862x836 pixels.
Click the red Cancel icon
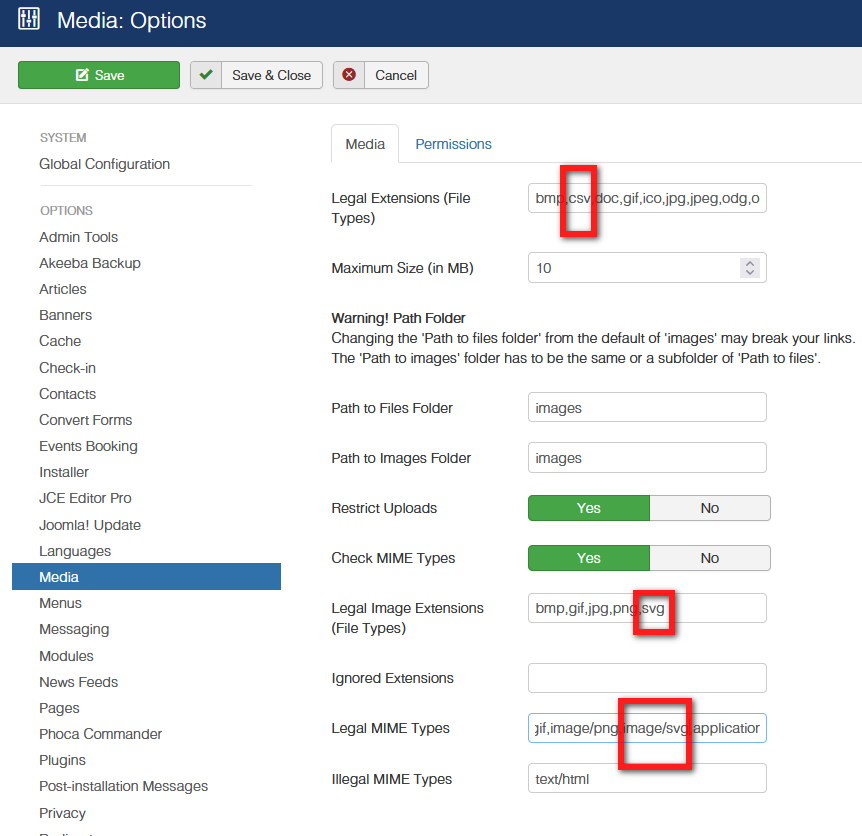tap(348, 75)
